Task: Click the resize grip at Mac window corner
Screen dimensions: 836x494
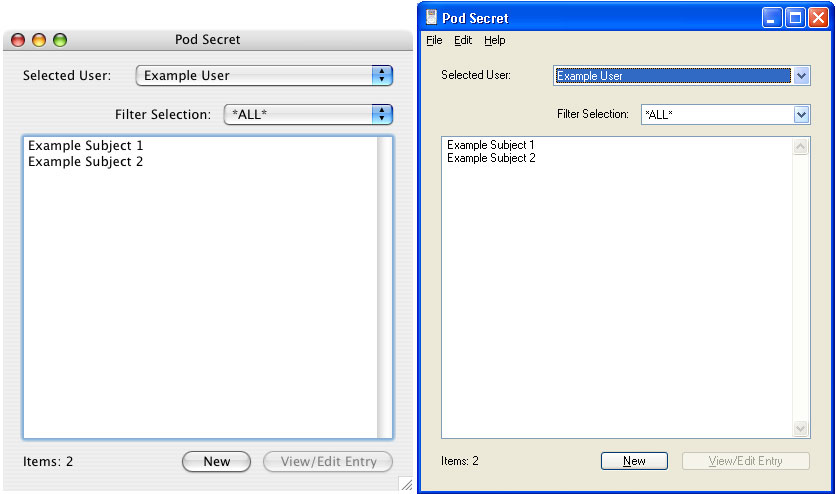Action: point(406,484)
